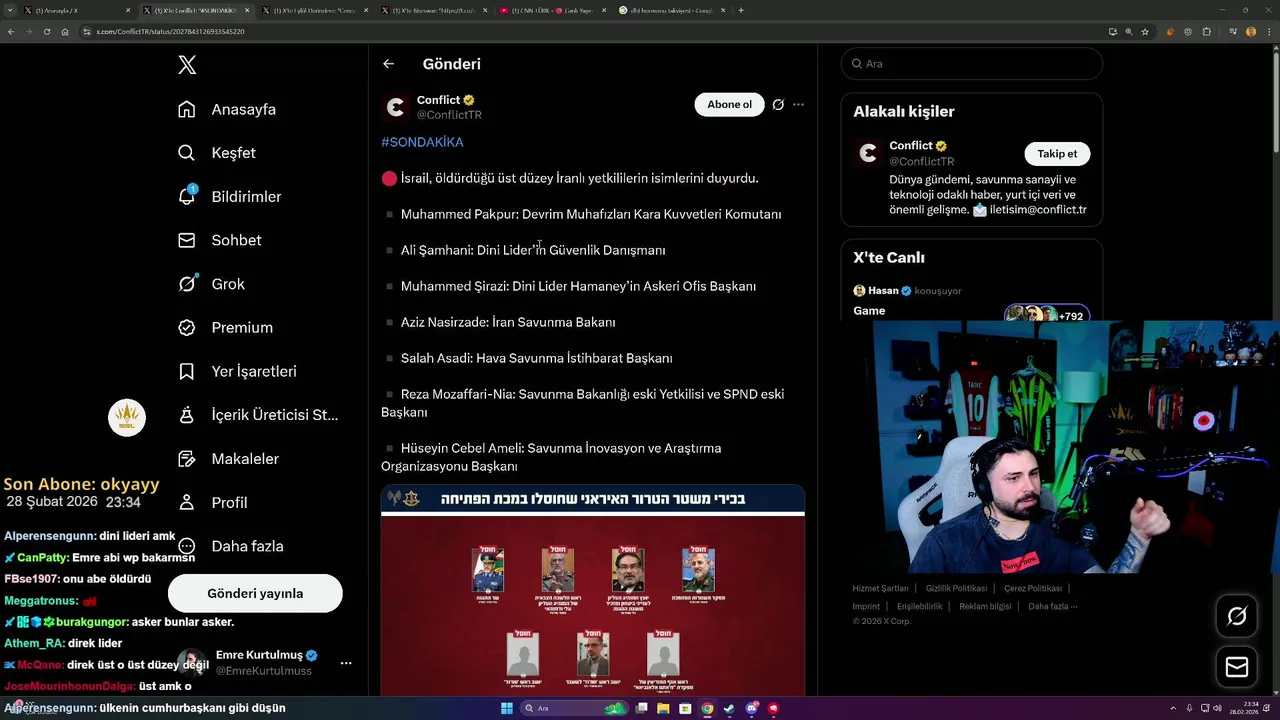Click the İçerik Üreticisi studio icon
This screenshot has height=720, width=1280.
(187, 415)
